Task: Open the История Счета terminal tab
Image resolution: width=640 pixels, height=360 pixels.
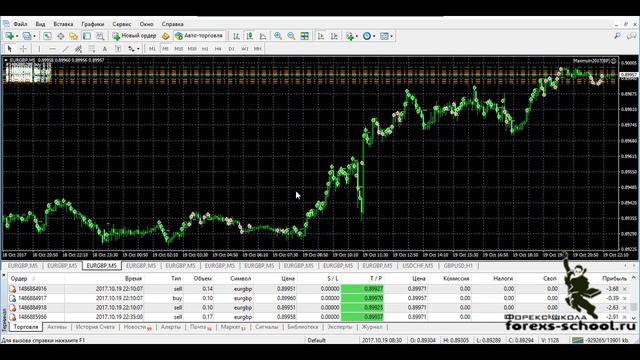Action: click(x=95, y=327)
